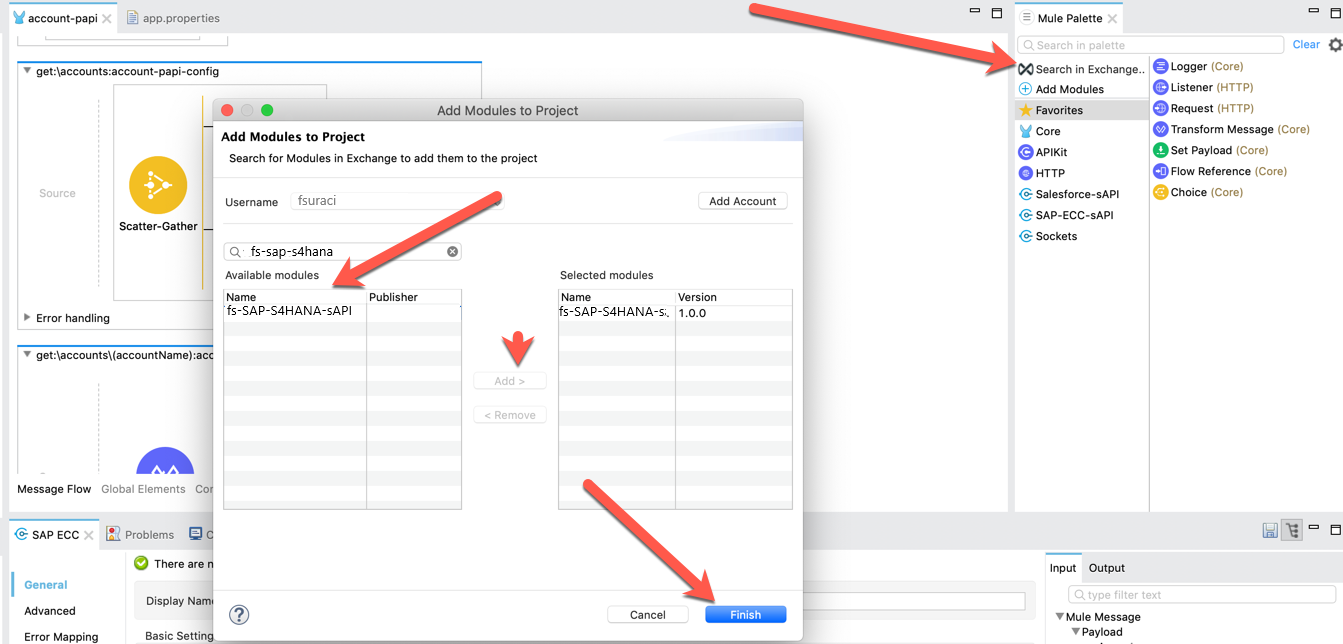Pick the Transform Message component
The width and height of the screenshot is (1343, 644).
(x=1231, y=129)
